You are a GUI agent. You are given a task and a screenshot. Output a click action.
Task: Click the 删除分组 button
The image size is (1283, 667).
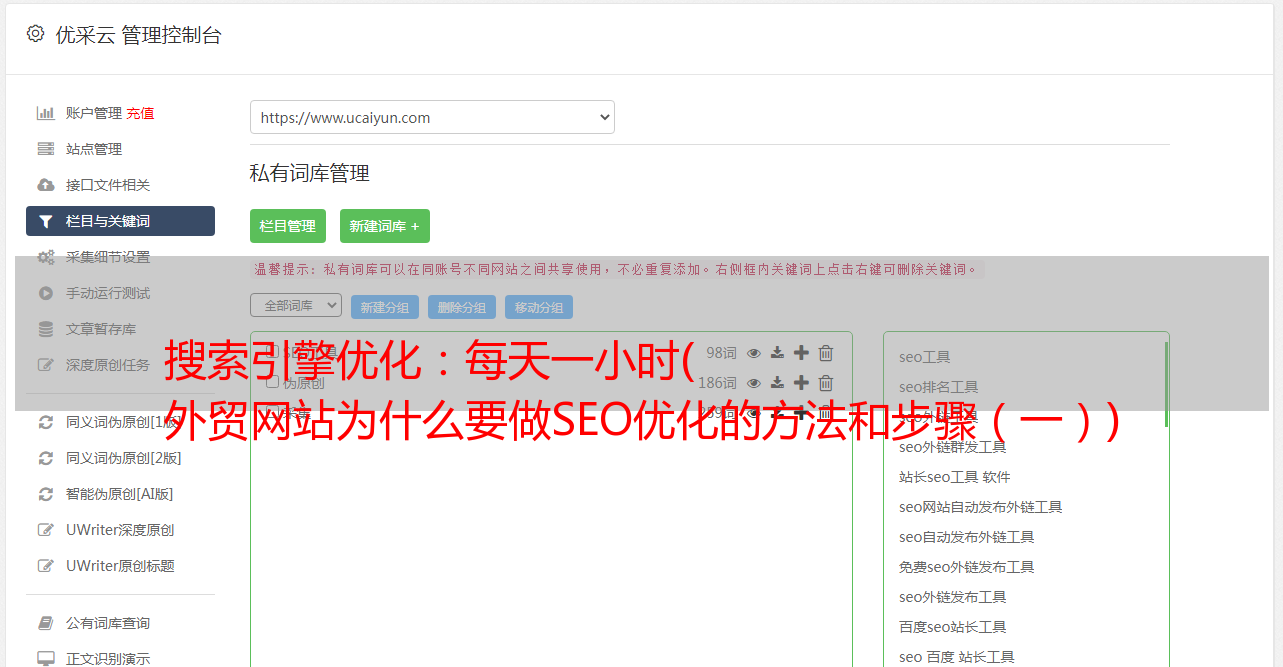pyautogui.click(x=462, y=307)
